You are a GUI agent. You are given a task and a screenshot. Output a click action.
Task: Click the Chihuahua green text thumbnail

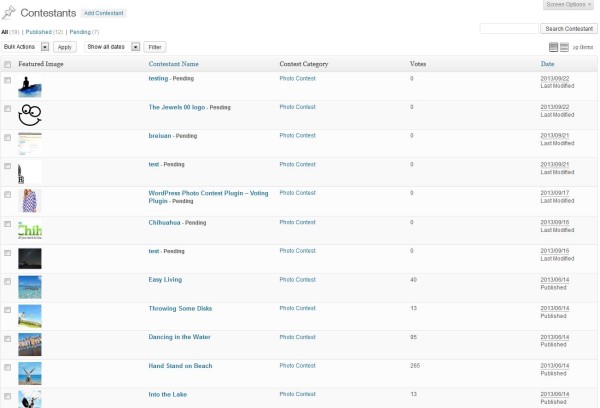click(30, 230)
